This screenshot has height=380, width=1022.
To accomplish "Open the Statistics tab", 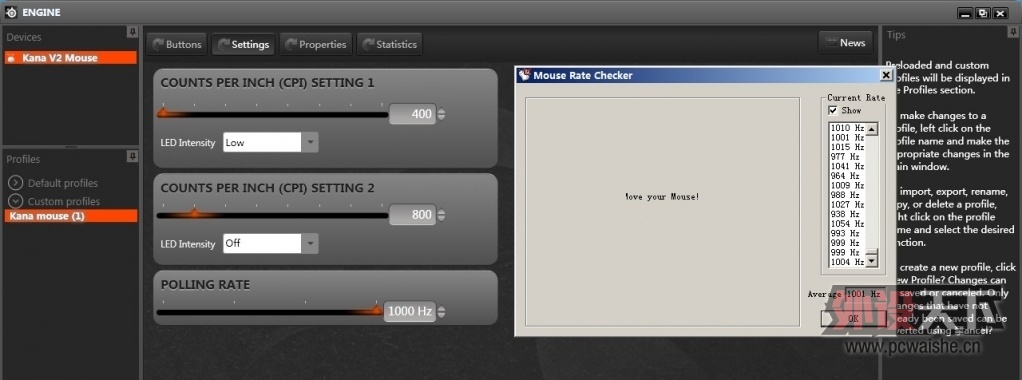I will point(390,44).
